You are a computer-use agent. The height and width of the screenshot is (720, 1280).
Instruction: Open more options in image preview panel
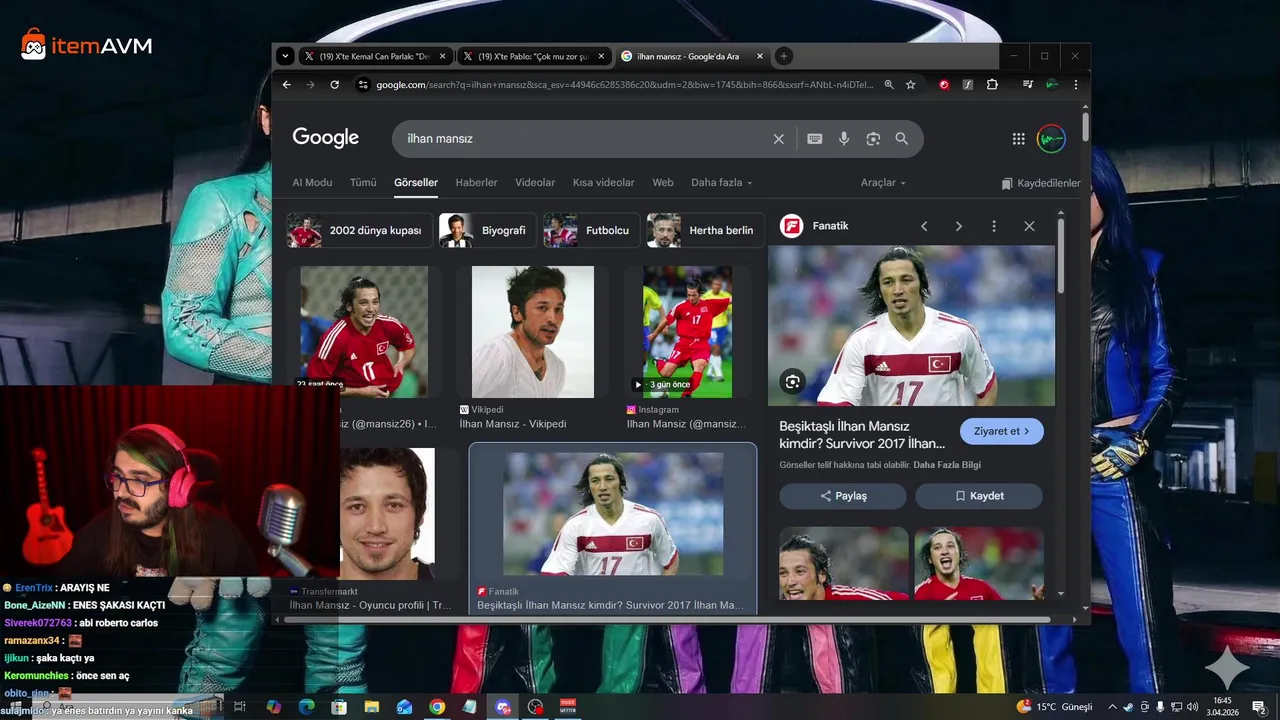pos(993,226)
